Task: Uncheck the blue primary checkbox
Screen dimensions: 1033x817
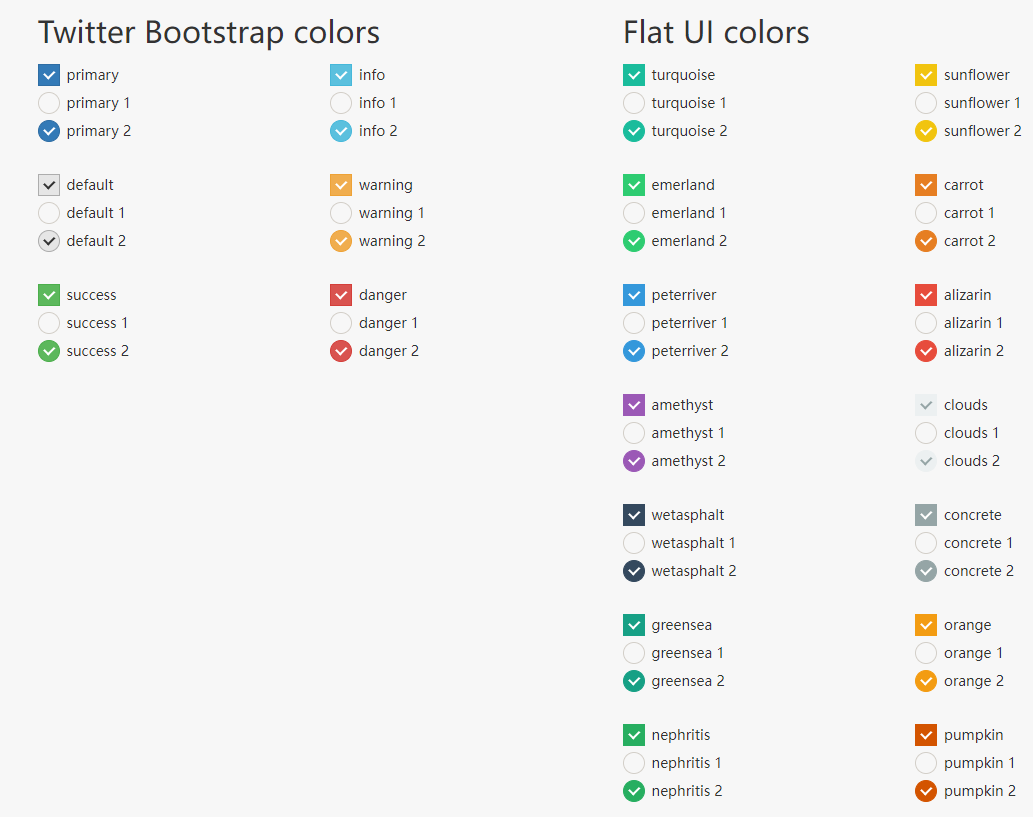Action: point(49,75)
